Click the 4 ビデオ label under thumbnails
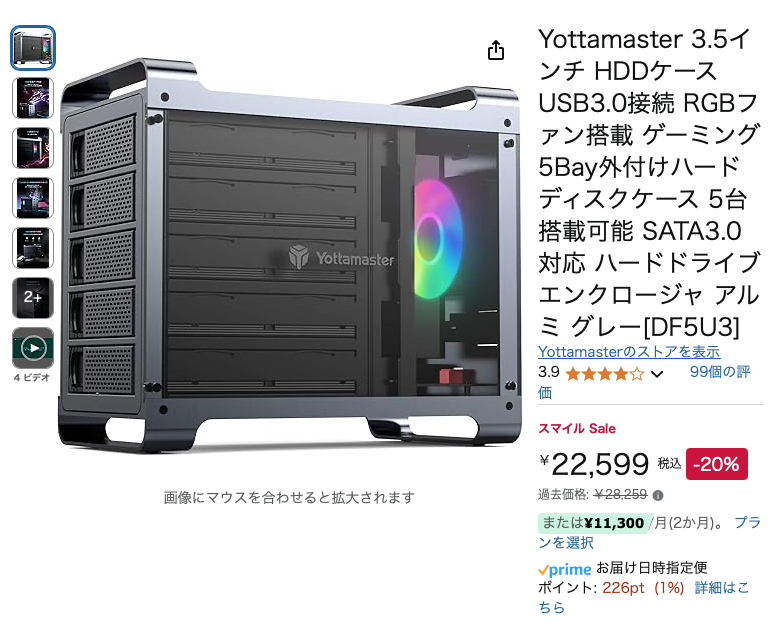The height and width of the screenshot is (623, 774). click(x=32, y=378)
